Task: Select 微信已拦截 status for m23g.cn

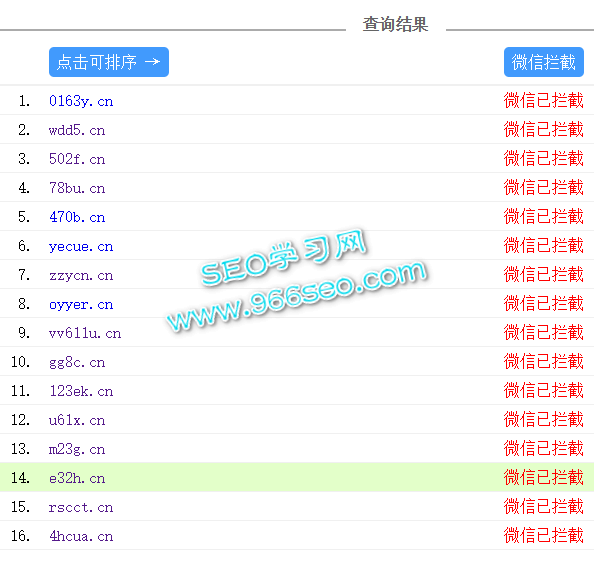Action: tap(543, 449)
